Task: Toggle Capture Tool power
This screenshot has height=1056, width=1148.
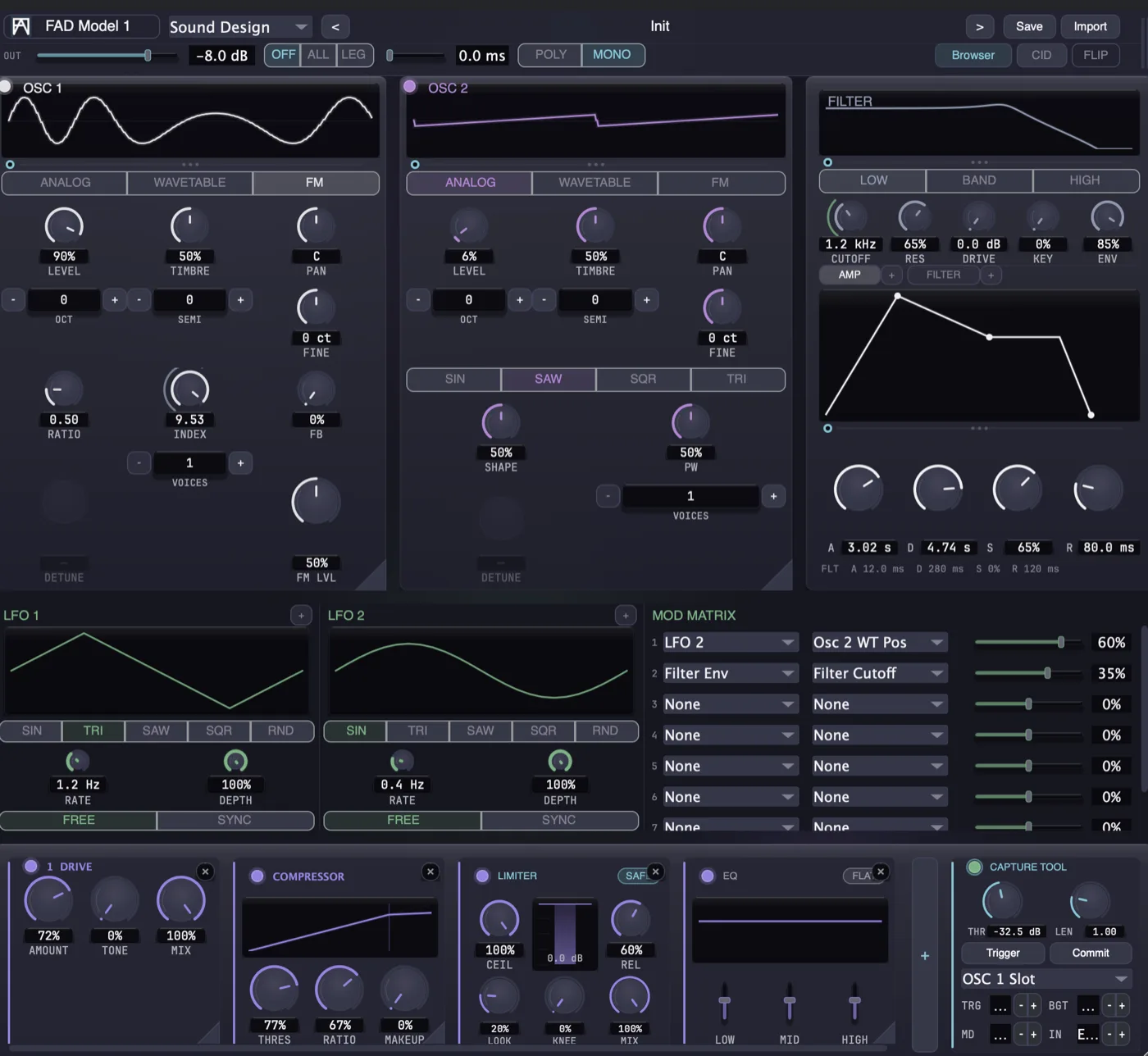Action: [x=974, y=867]
